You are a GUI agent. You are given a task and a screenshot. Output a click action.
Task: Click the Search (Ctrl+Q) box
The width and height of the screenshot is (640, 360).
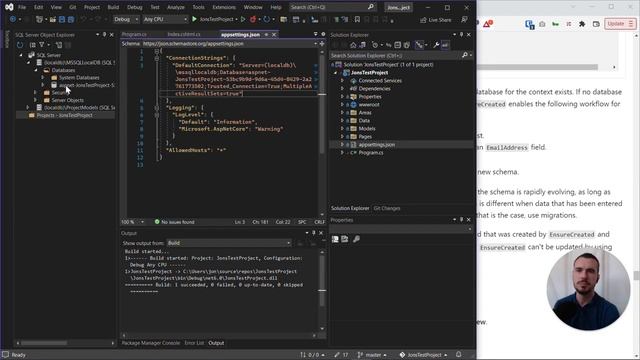332,7
